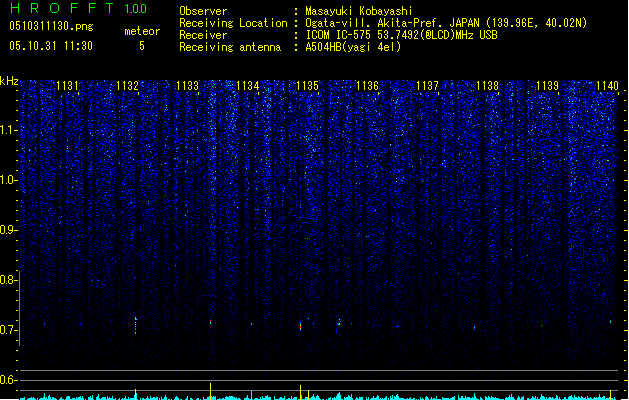Click the 'Receiving antenna' field label
The width and height of the screenshot is (629, 400).
point(230,47)
